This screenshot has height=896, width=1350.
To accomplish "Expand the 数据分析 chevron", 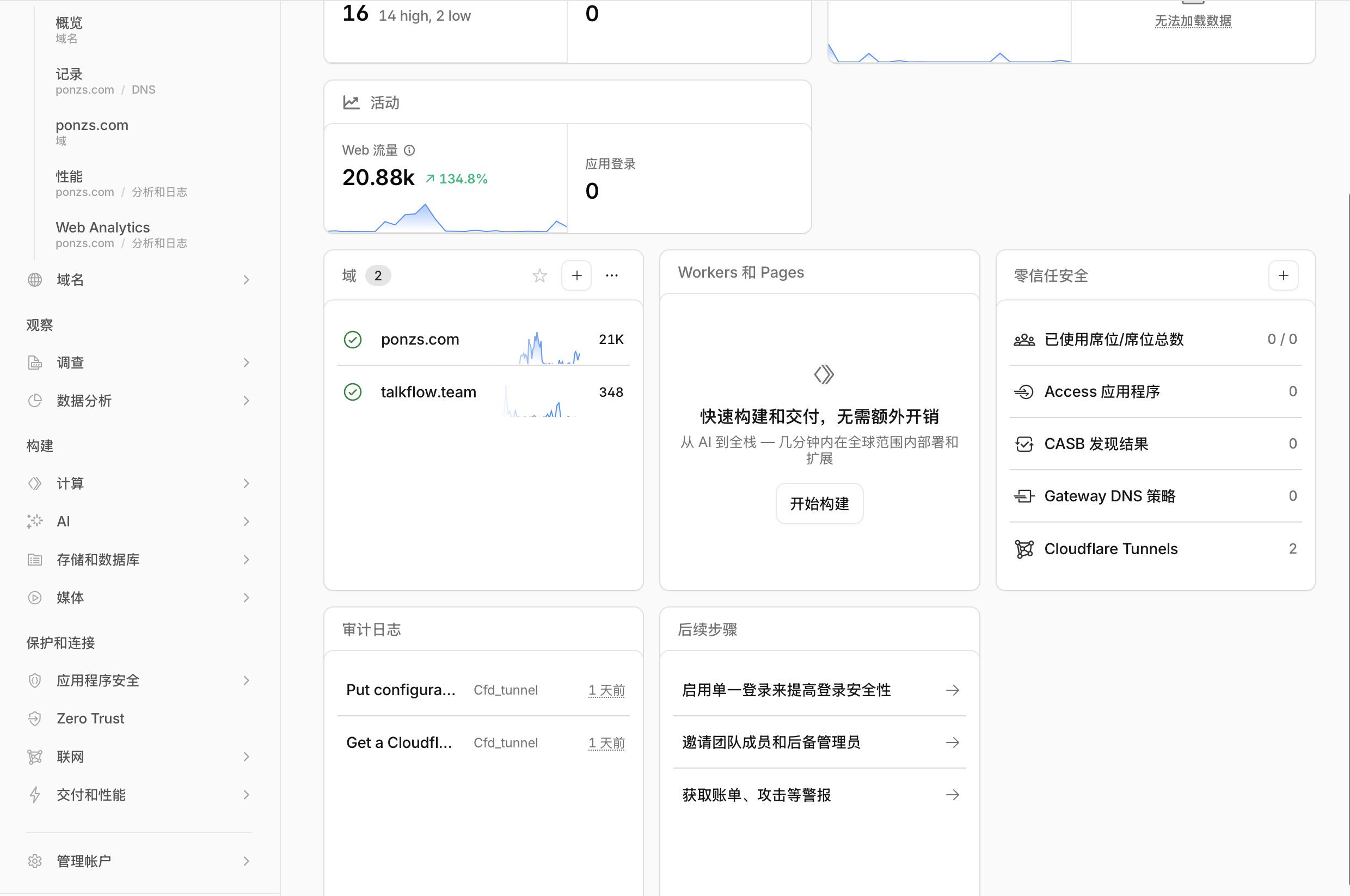I will (246, 400).
